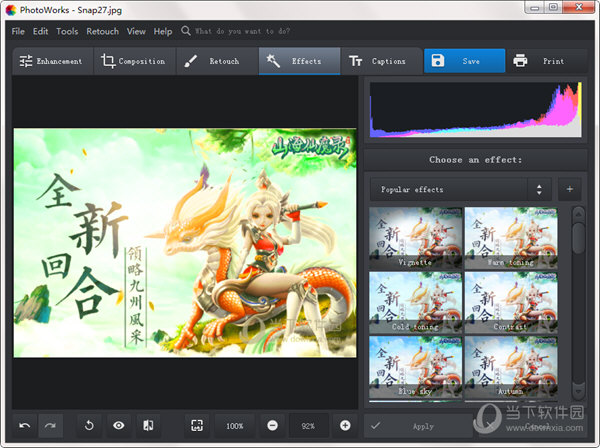Screen dimensions: 600x448
Task: Maximize the PhotoWorks window
Action: pyautogui.click(x=553, y=7)
